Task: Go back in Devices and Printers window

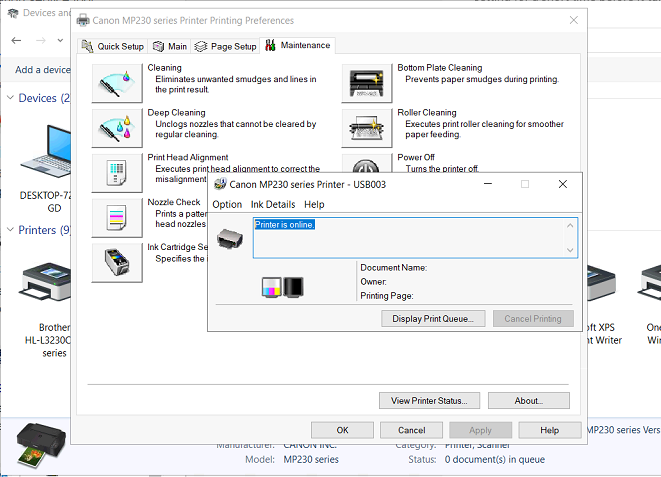Action: tap(16, 40)
